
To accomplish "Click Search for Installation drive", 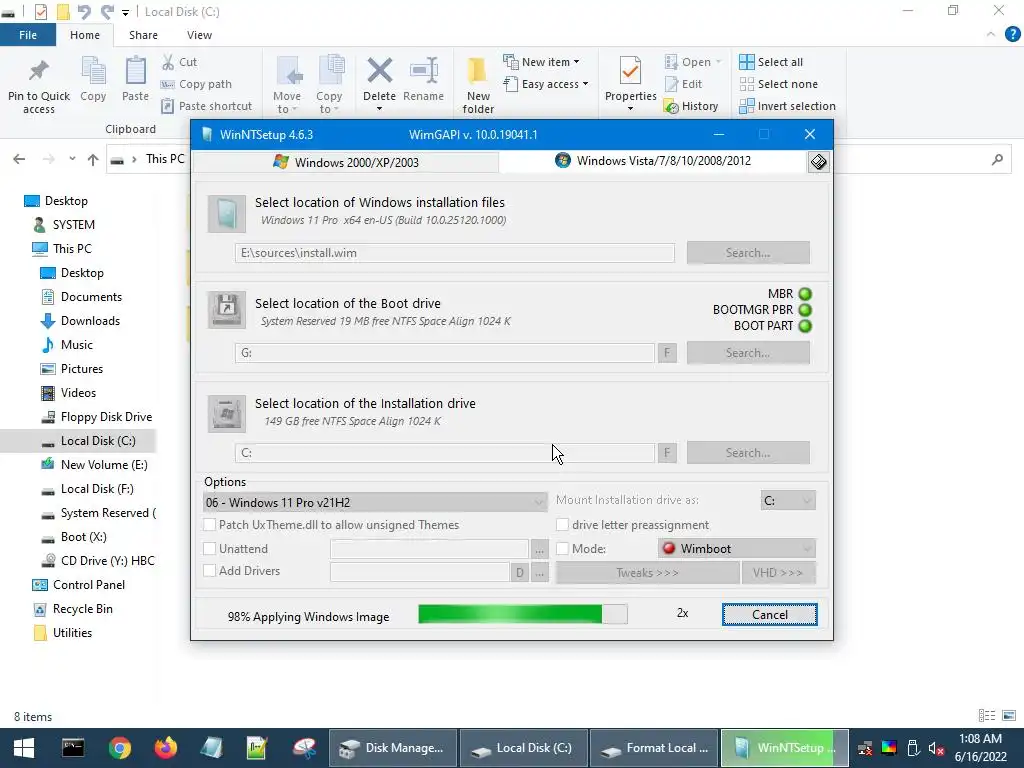I will pos(748,453).
